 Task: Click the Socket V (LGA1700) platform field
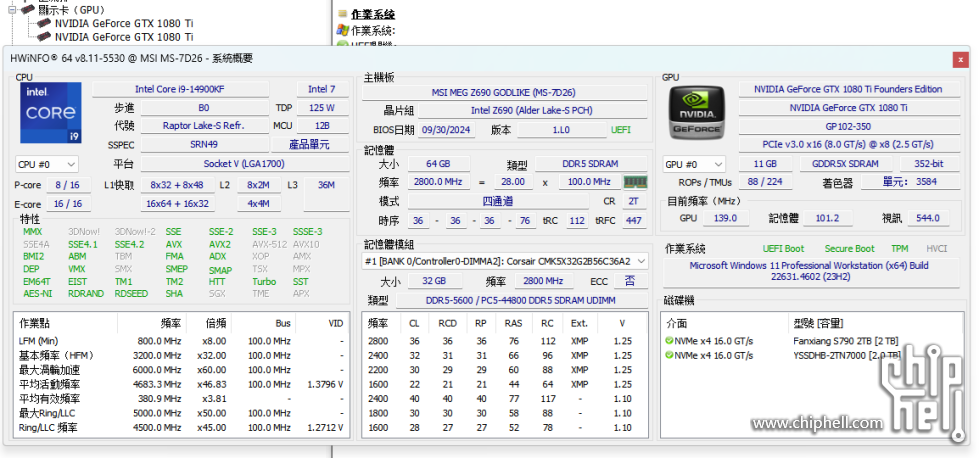[x=244, y=164]
